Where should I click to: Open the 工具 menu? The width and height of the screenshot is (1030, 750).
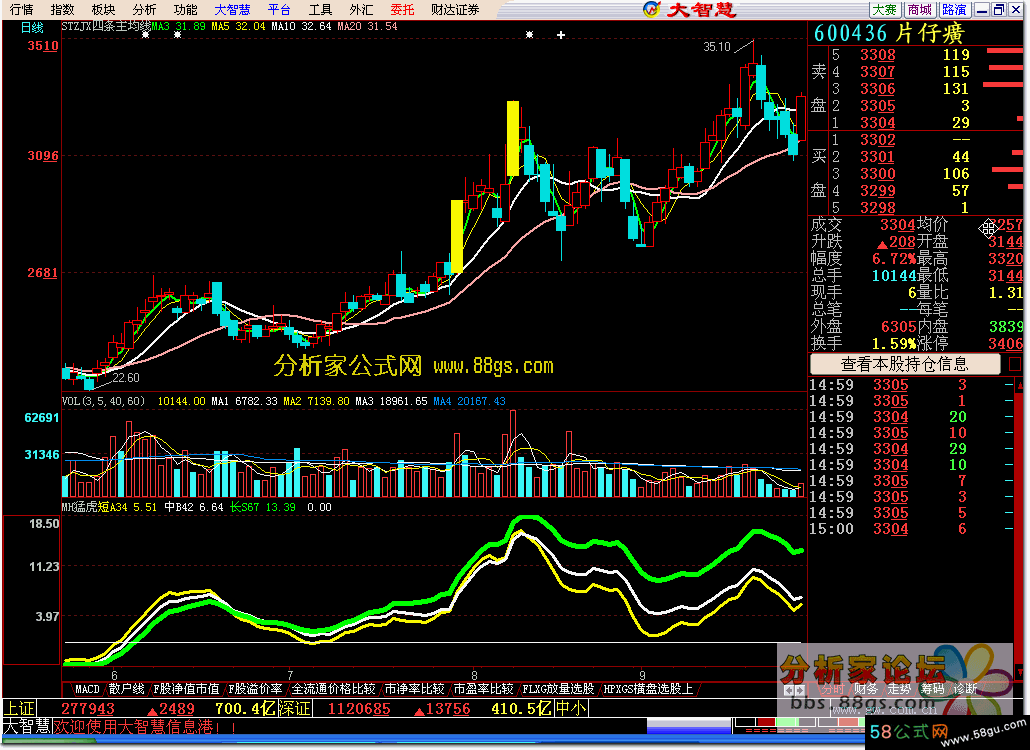[x=321, y=9]
